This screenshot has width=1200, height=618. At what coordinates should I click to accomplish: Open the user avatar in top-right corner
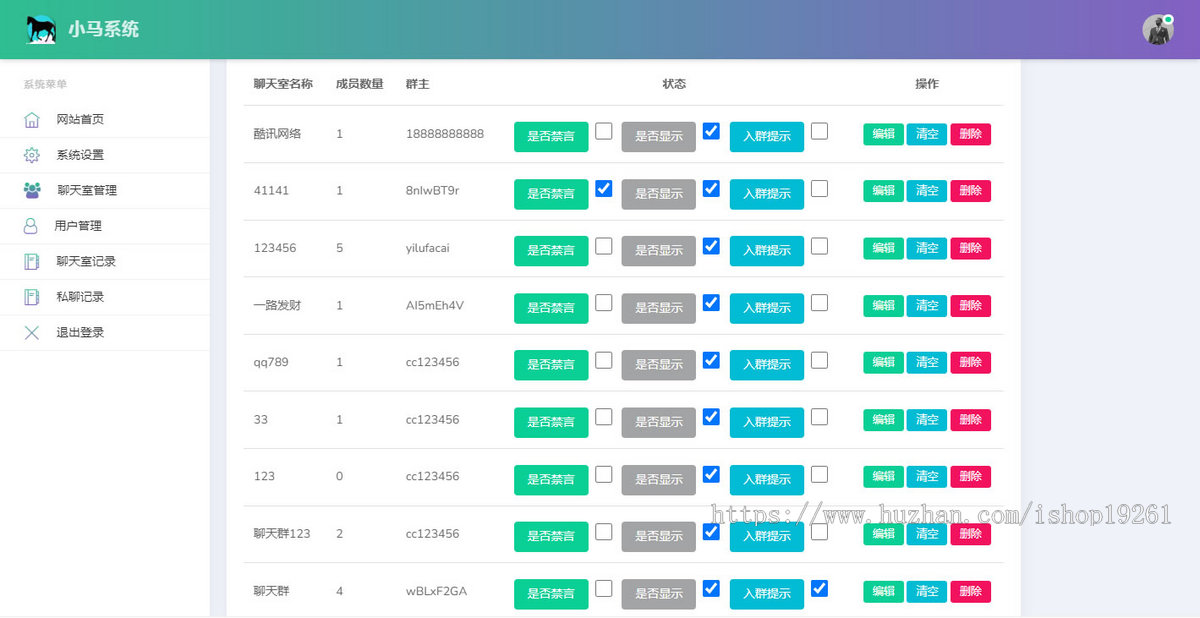pos(1157,30)
